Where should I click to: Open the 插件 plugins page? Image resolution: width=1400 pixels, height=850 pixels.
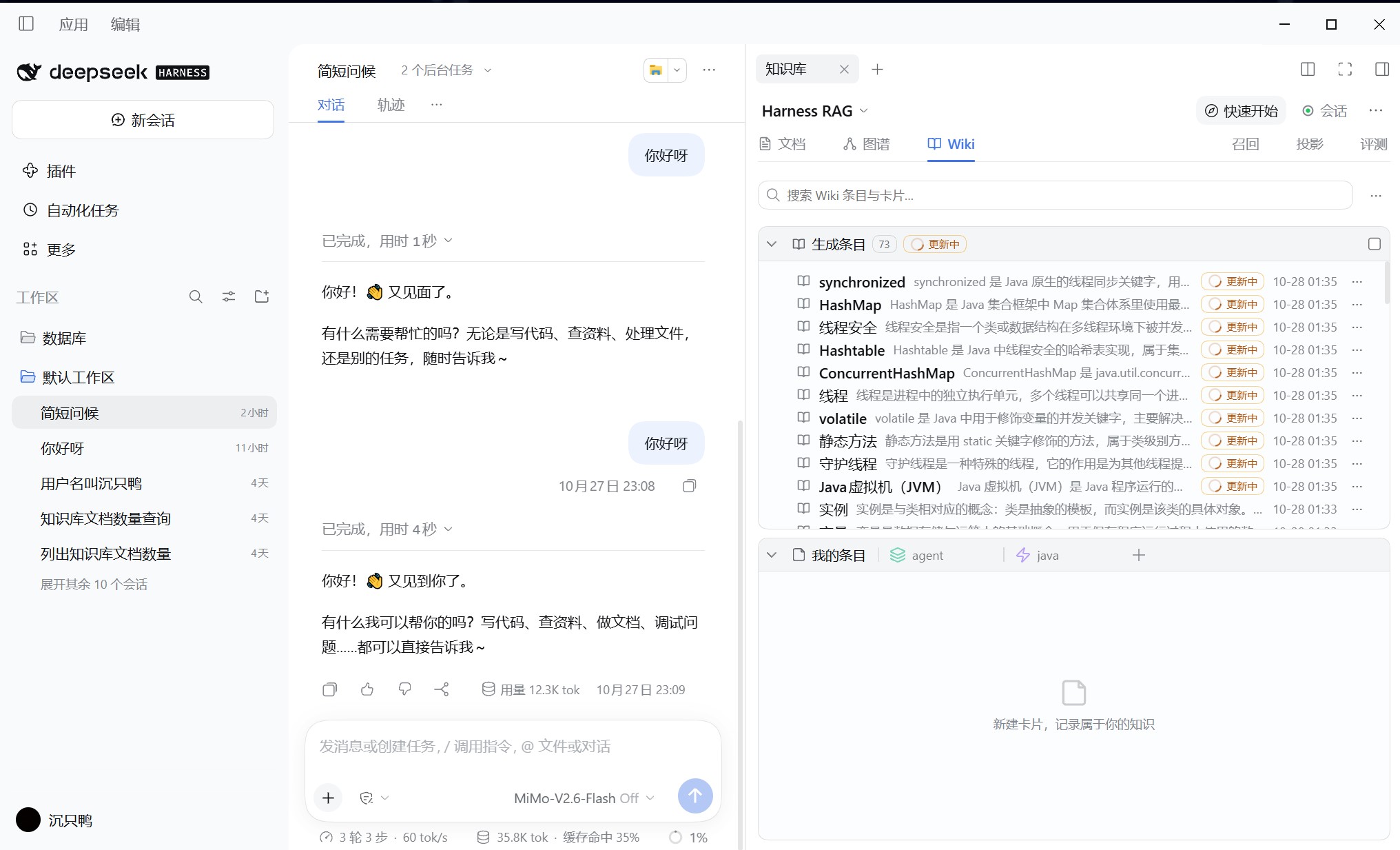coord(50,171)
